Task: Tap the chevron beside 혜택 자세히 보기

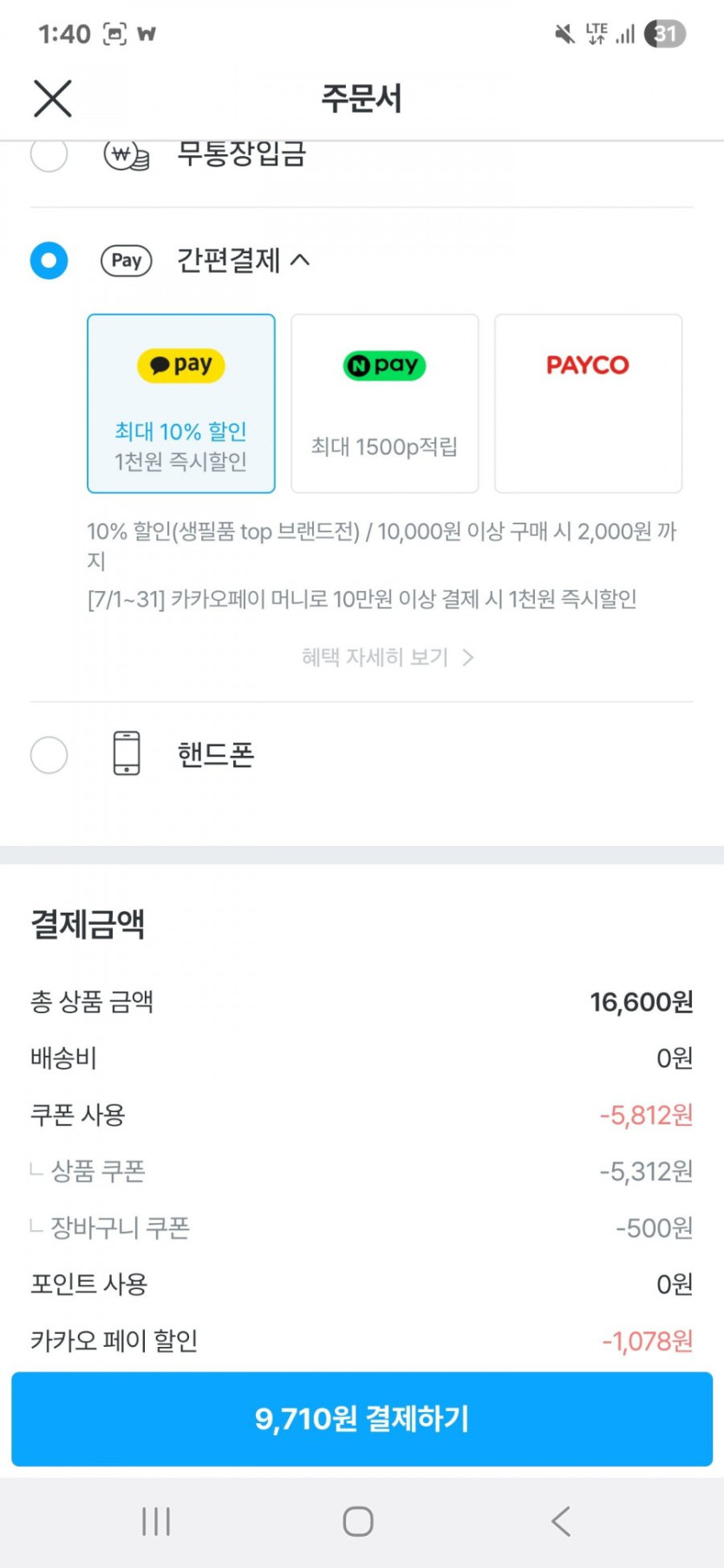Action: [468, 657]
